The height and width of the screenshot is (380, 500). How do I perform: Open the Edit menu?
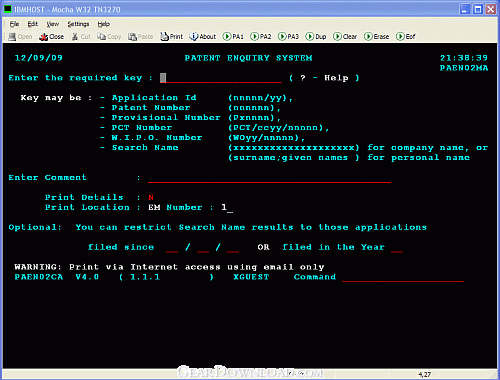coord(33,24)
